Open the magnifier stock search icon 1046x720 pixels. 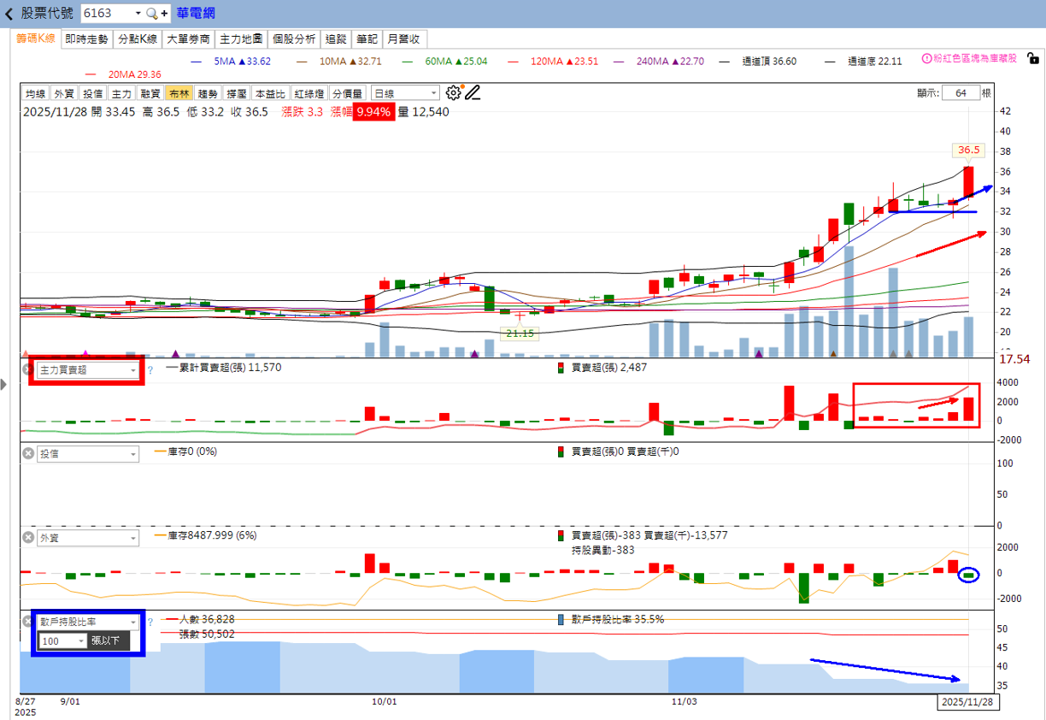[152, 13]
